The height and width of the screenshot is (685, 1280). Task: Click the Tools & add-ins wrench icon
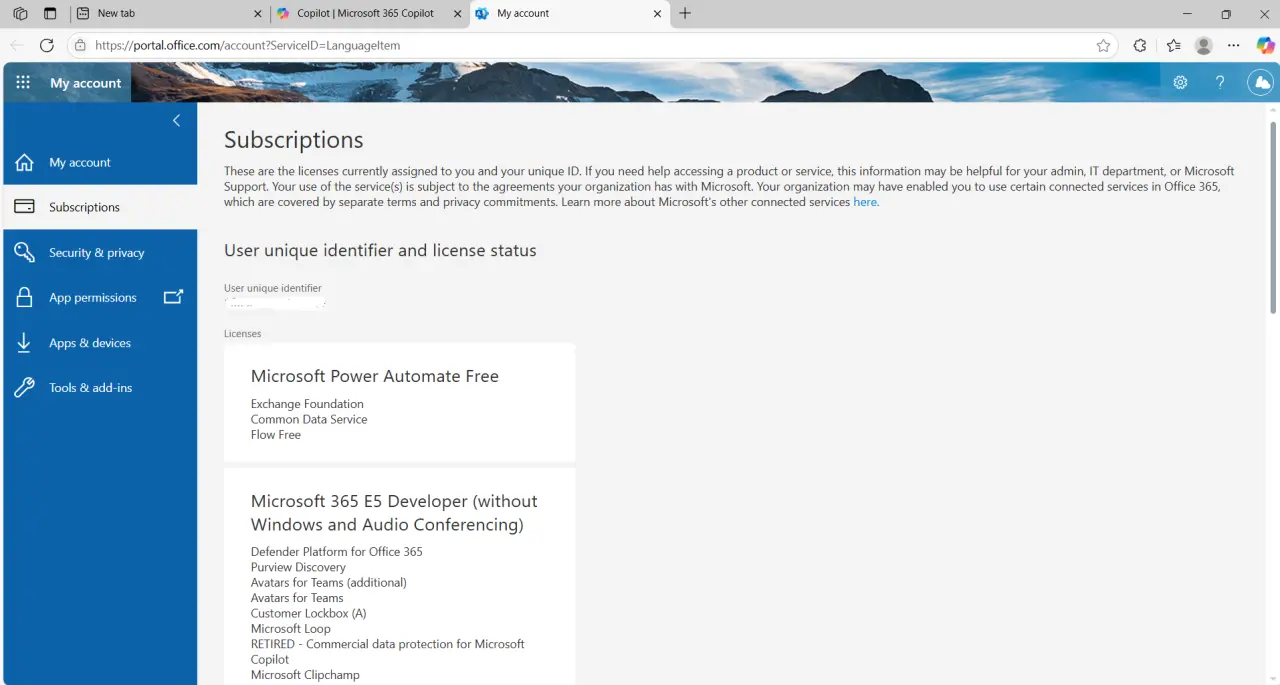(x=25, y=388)
